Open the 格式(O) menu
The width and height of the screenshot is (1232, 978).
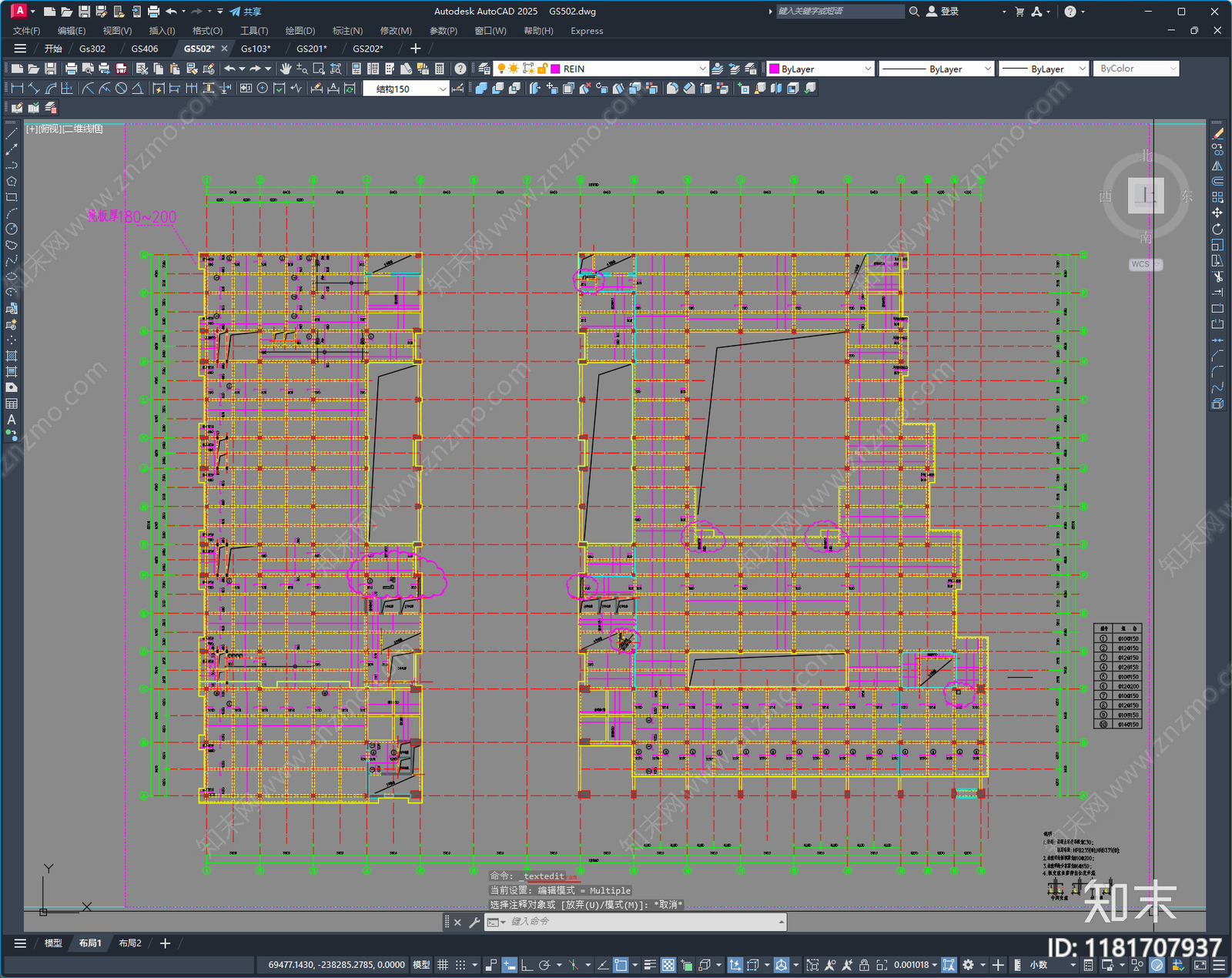[207, 31]
